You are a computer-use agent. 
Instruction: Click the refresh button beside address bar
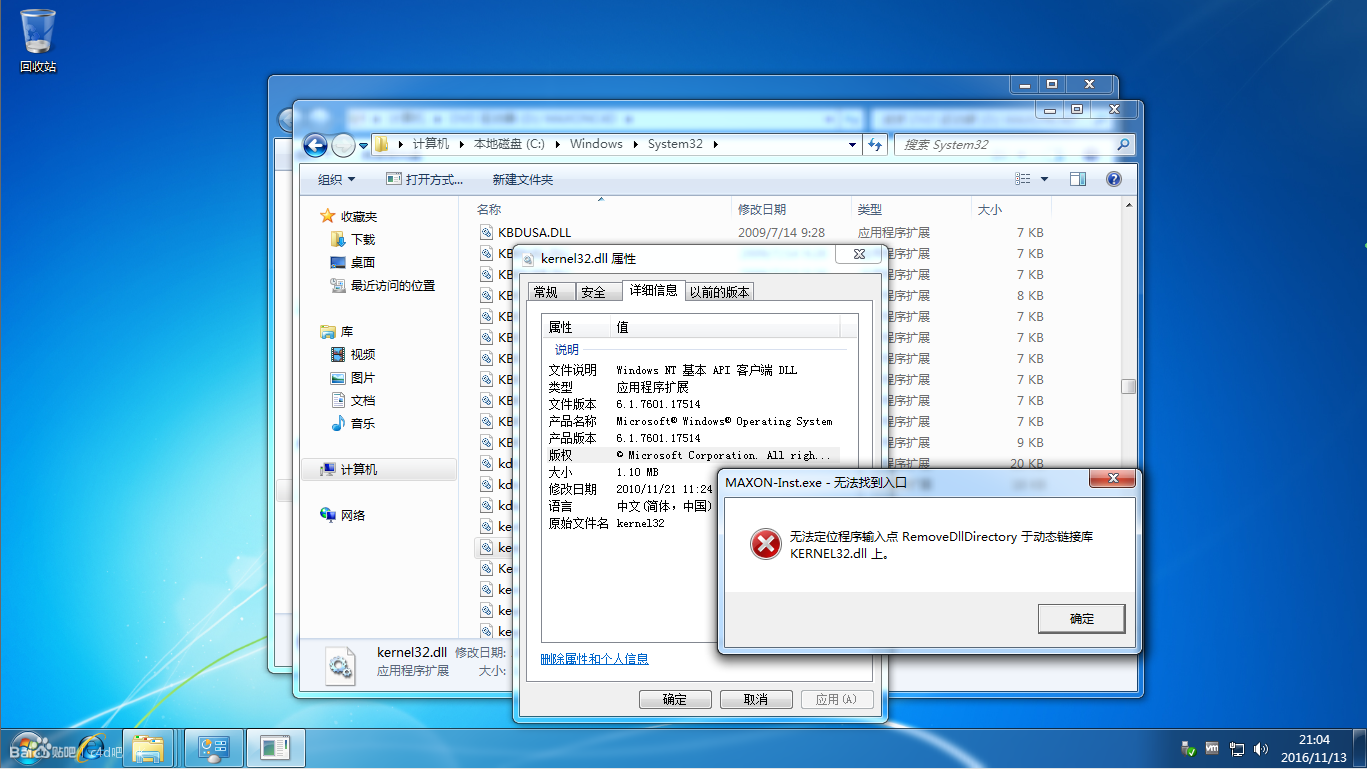(x=876, y=144)
